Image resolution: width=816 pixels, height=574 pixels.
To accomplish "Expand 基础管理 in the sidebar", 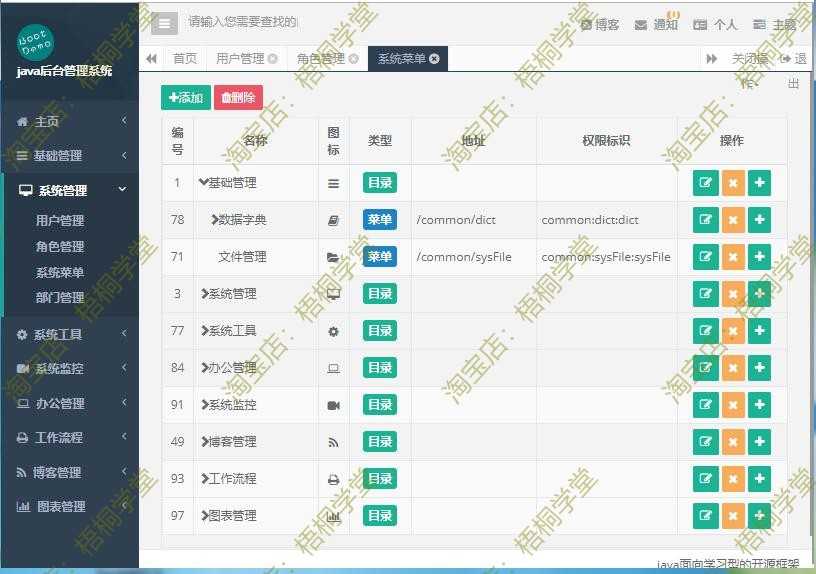I will click(70, 155).
